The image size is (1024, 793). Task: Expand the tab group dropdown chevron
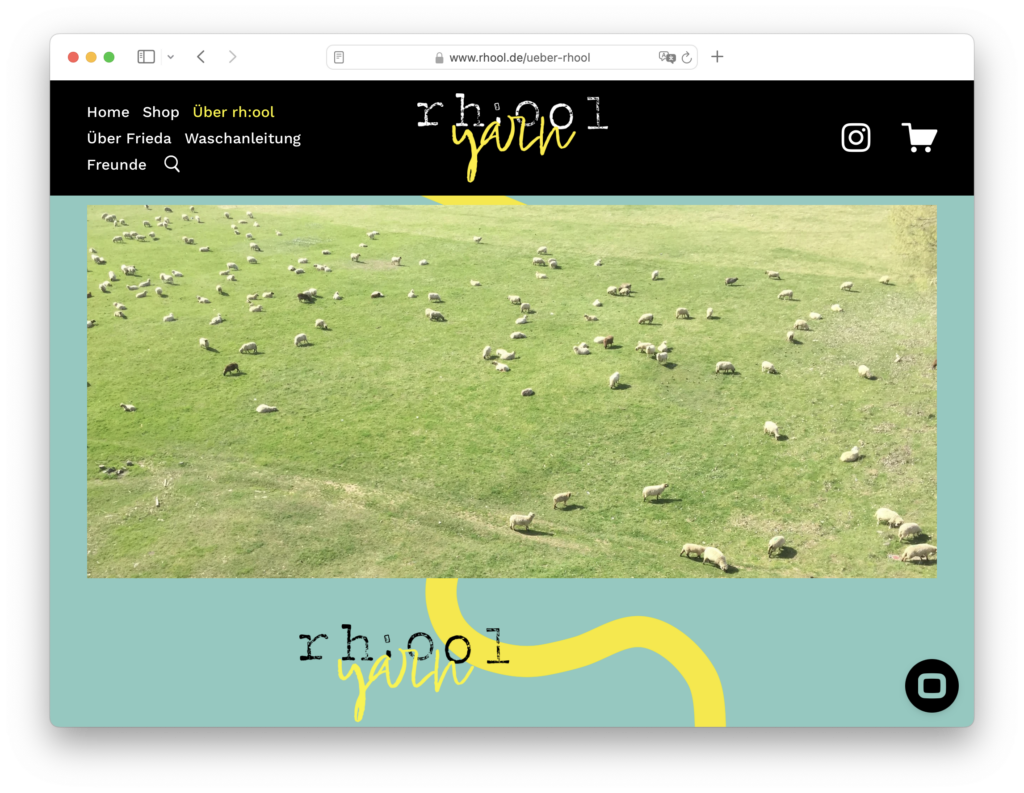170,57
